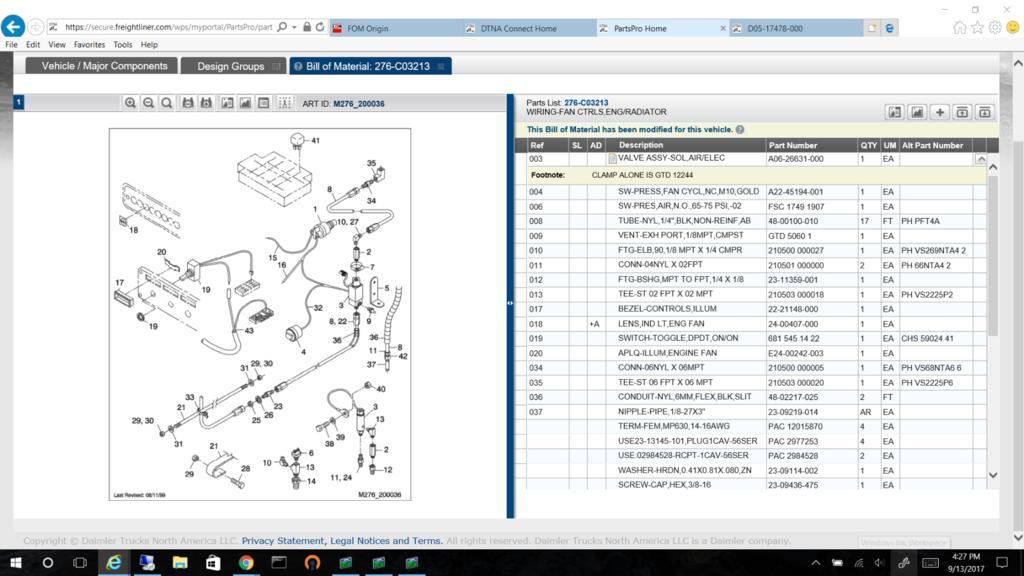Screen dimensions: 1024x576
Task: Open the Help menu
Action: point(149,44)
